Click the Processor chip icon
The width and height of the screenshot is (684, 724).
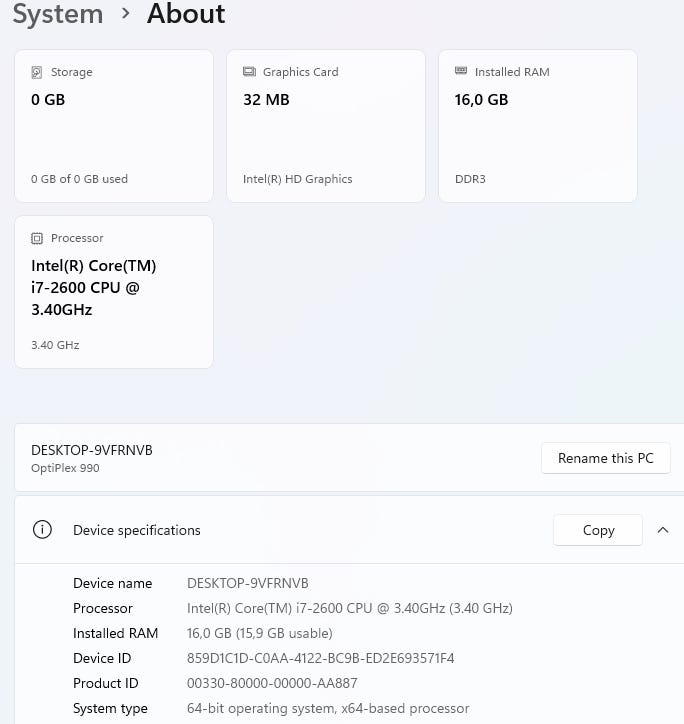[x=37, y=238]
